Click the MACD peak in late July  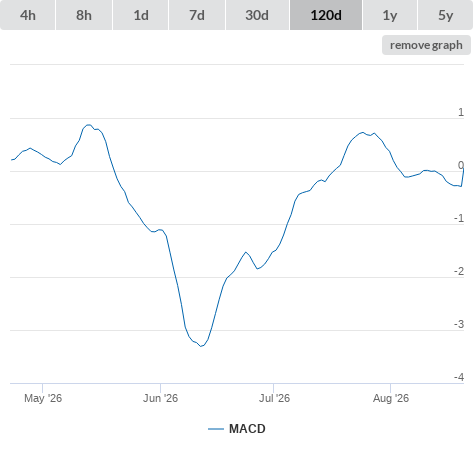(x=363, y=132)
